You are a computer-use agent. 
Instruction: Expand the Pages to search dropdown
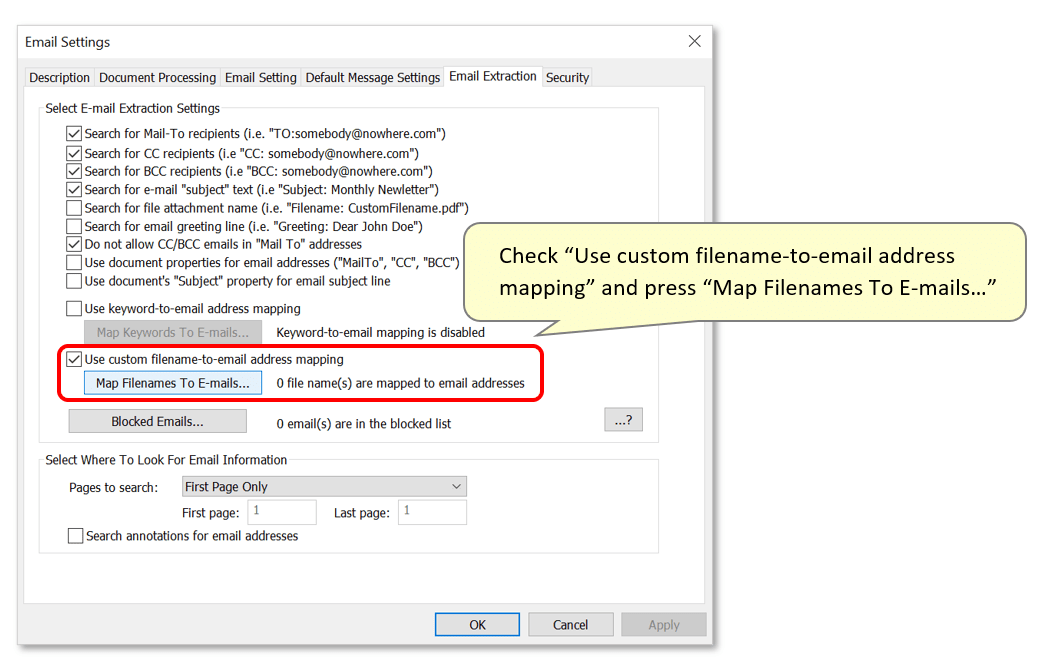324,487
